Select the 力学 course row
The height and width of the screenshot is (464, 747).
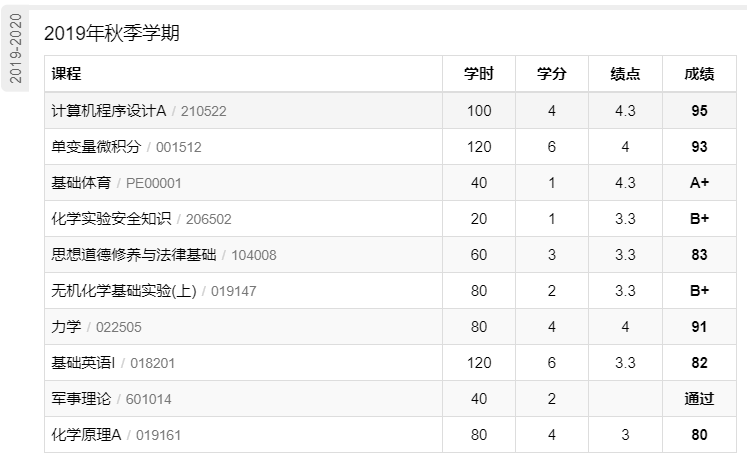(x=390, y=327)
